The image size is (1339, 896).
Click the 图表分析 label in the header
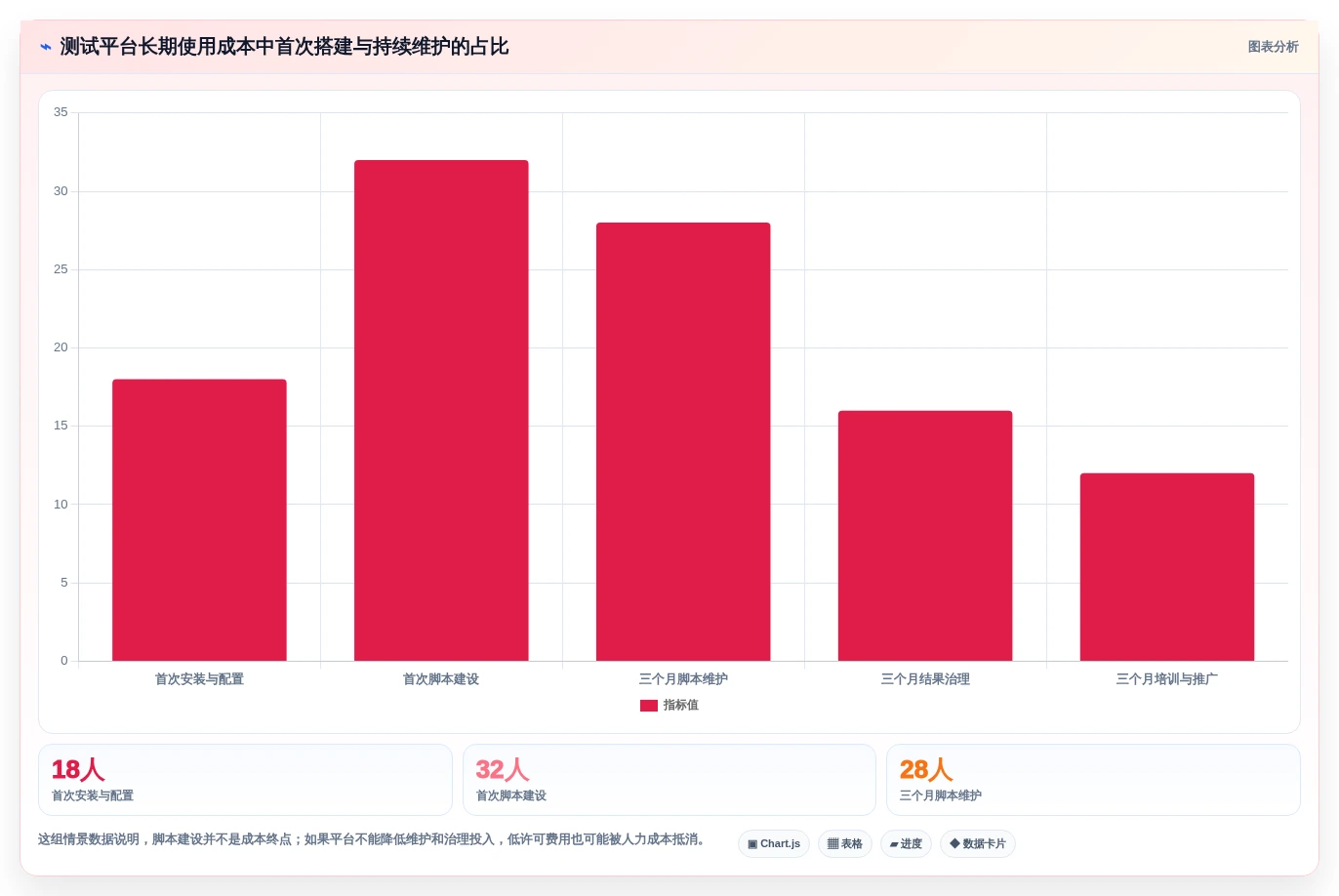point(1273,47)
